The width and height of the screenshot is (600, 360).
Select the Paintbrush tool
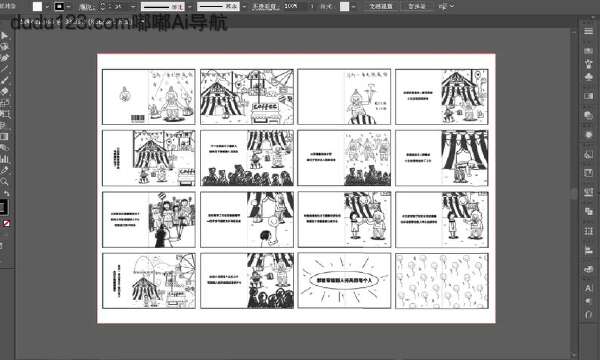[4, 80]
